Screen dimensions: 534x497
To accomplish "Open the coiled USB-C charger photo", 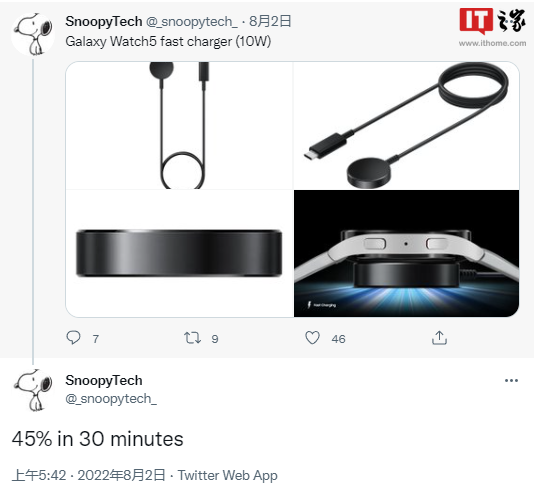I will point(406,125).
